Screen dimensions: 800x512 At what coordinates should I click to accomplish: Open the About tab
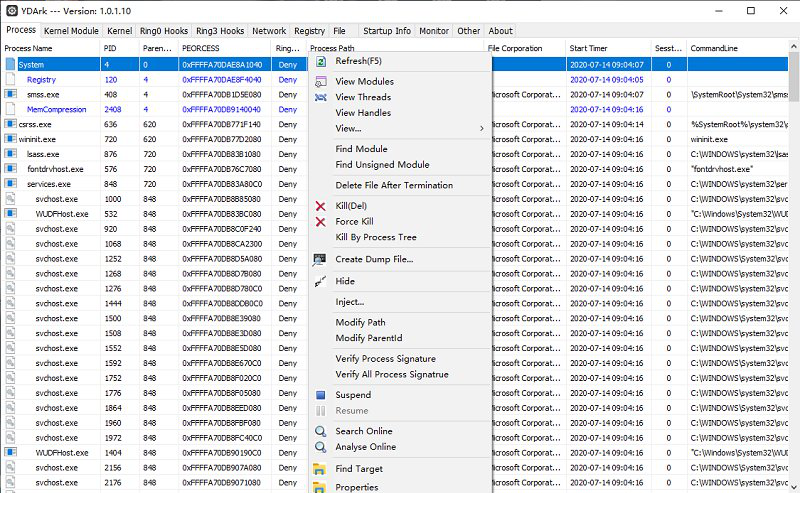click(x=500, y=31)
